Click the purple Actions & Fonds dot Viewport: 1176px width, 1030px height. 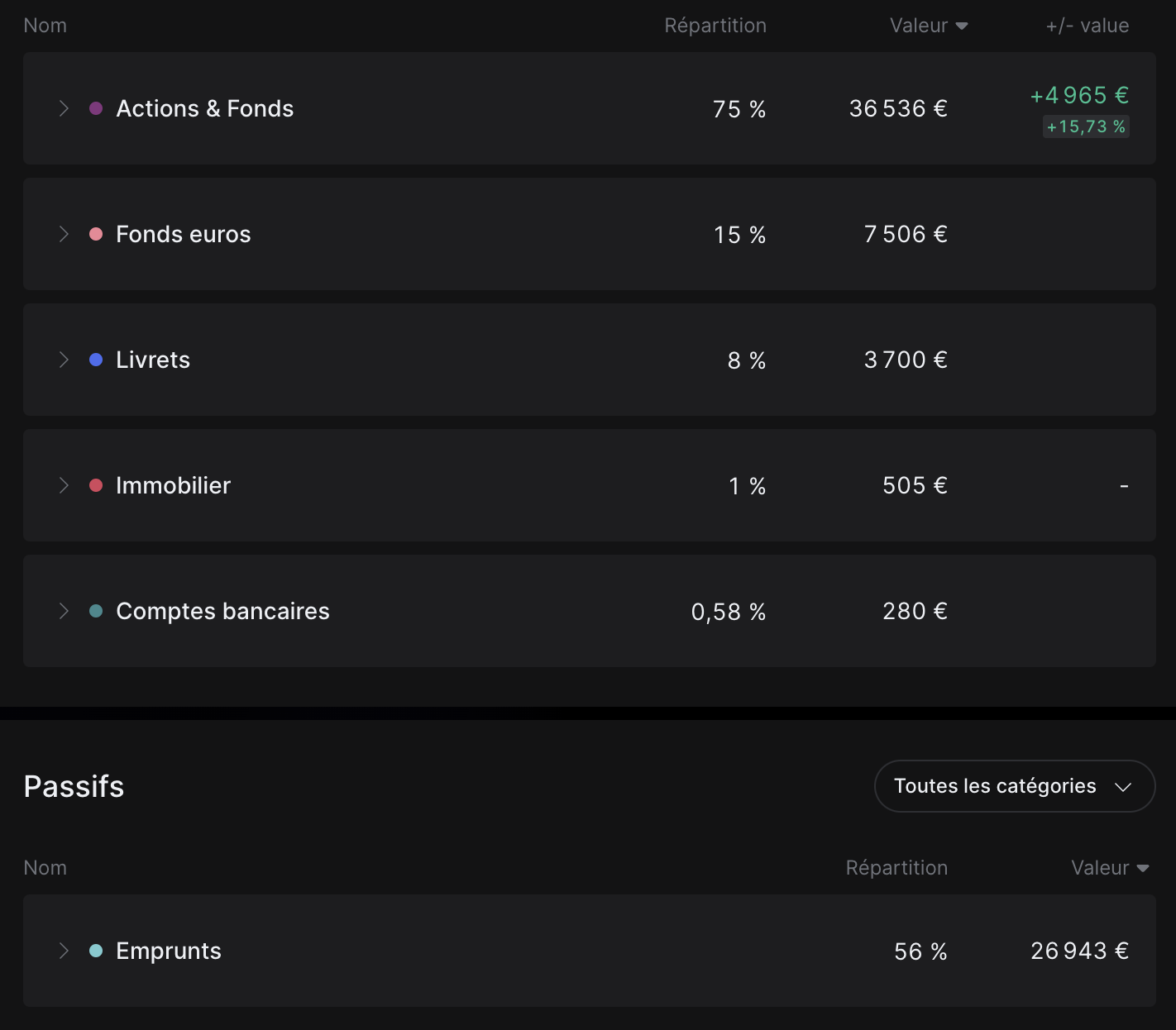[96, 108]
